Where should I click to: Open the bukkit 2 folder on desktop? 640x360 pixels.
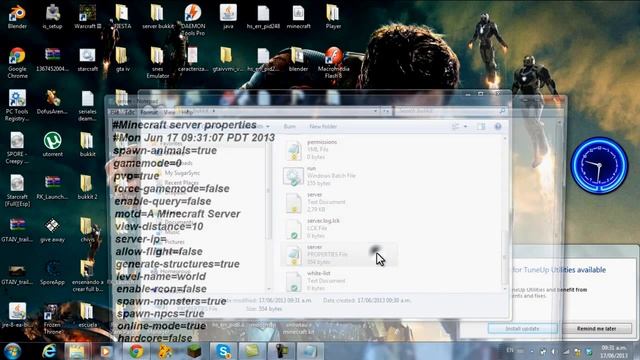tap(87, 187)
